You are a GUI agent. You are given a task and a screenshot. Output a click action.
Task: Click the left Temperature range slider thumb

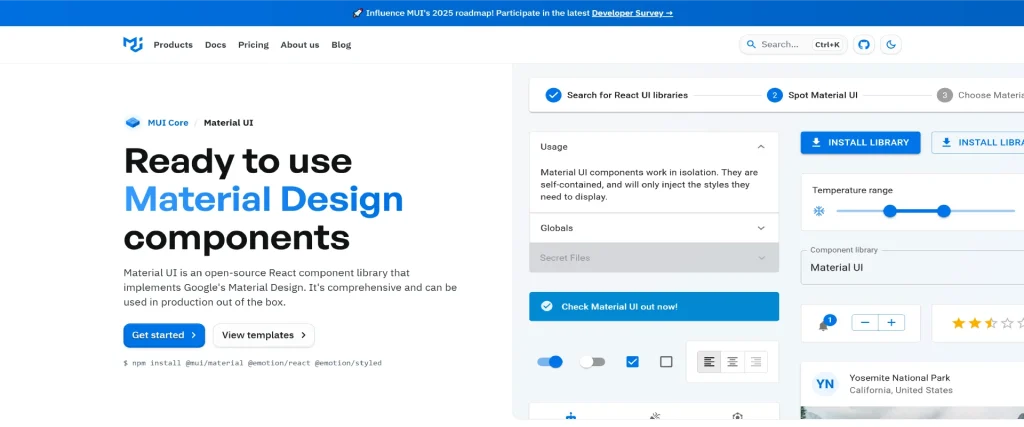click(890, 211)
